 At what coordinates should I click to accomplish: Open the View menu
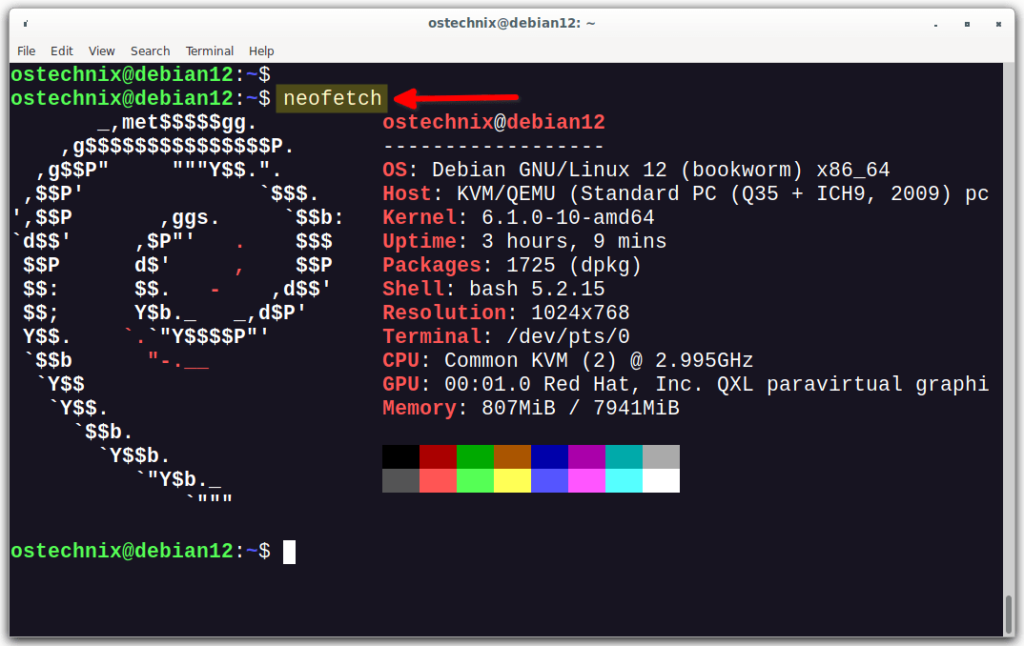(100, 51)
